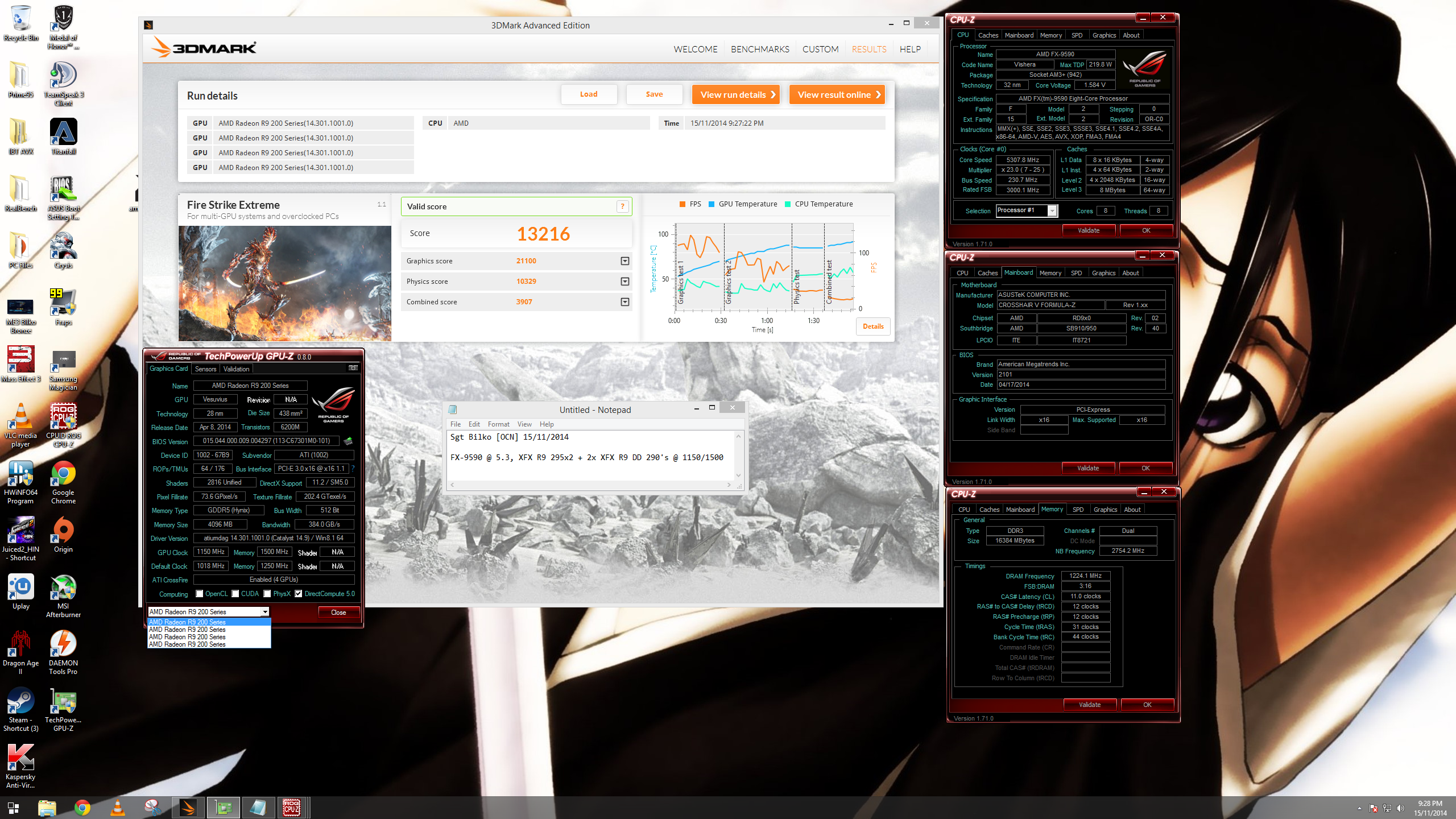Open the GPU selection dropdown in GPU-Z
The height and width of the screenshot is (819, 1456).
pos(265,612)
